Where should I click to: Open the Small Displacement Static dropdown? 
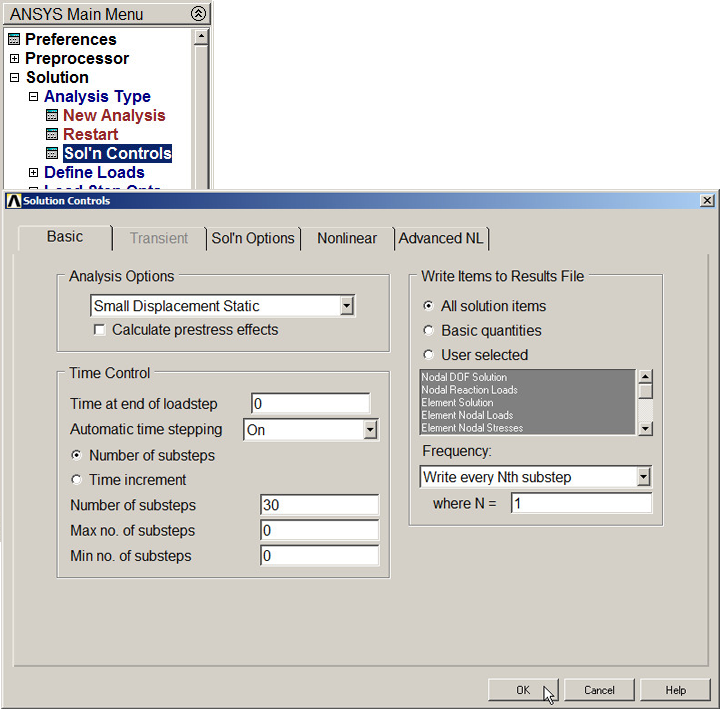click(347, 306)
